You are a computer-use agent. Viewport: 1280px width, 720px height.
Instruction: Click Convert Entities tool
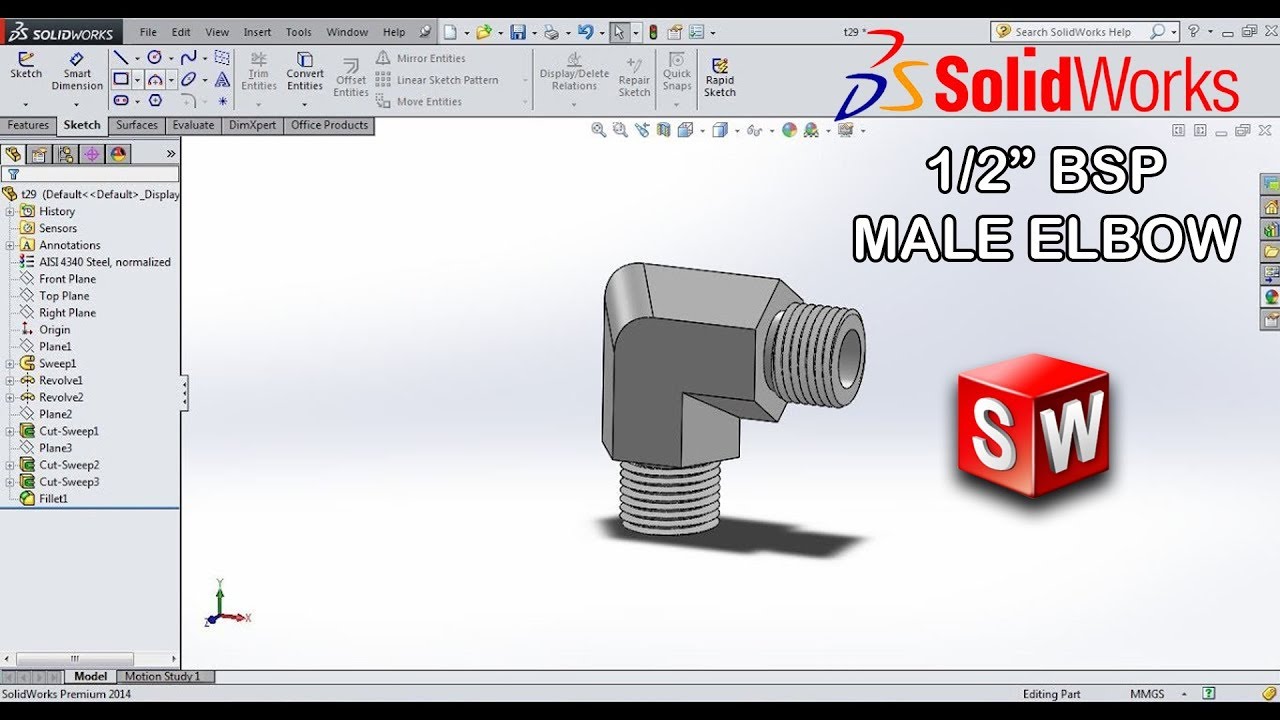pyautogui.click(x=305, y=71)
